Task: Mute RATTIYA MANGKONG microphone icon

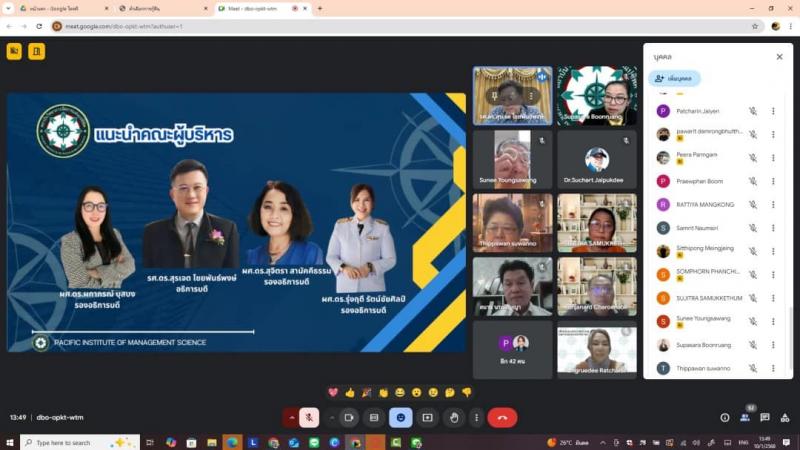Action: [x=753, y=205]
